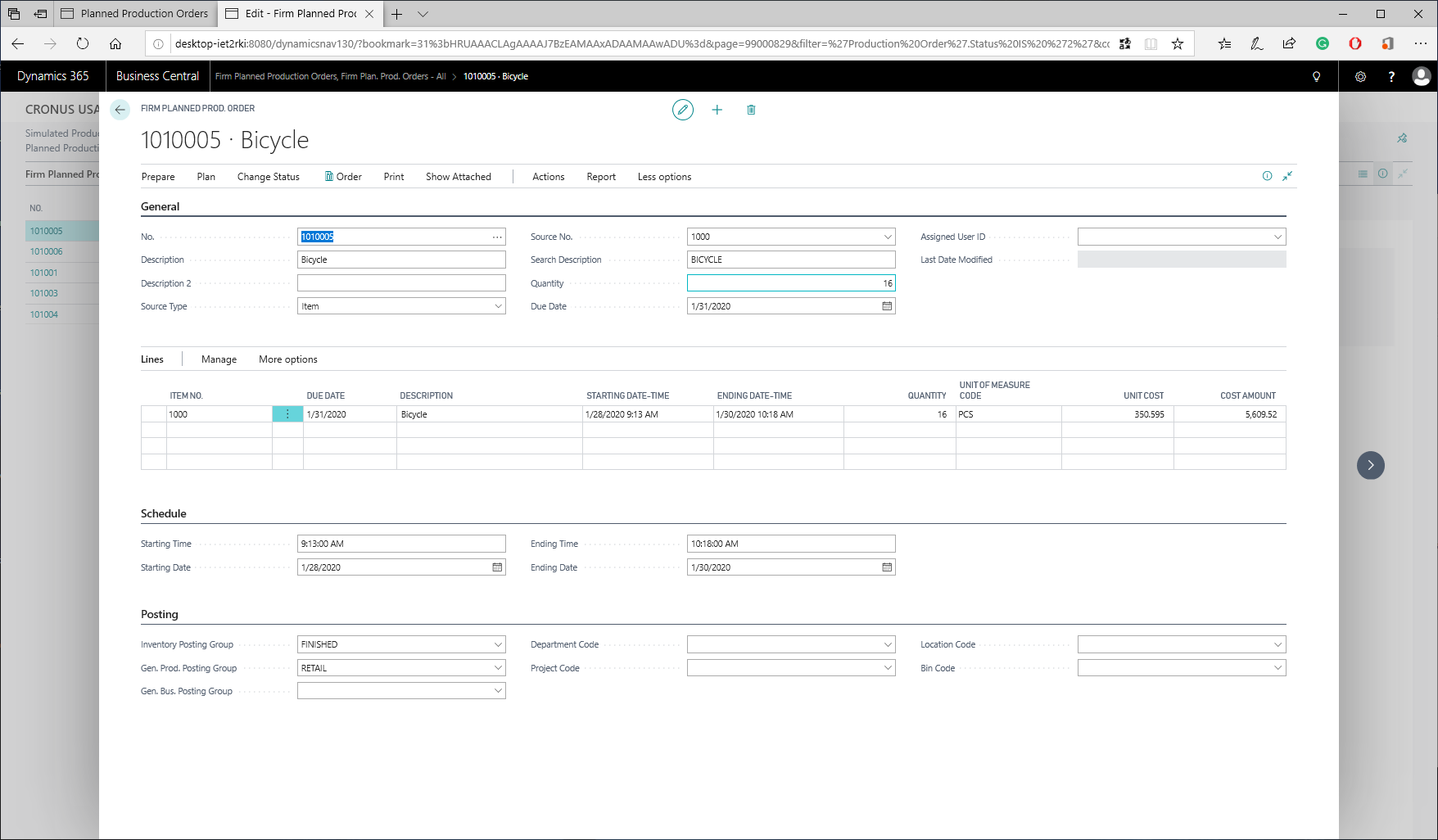Click the Starting Time field
Screen dimensions: 1438x840
(x=401, y=544)
